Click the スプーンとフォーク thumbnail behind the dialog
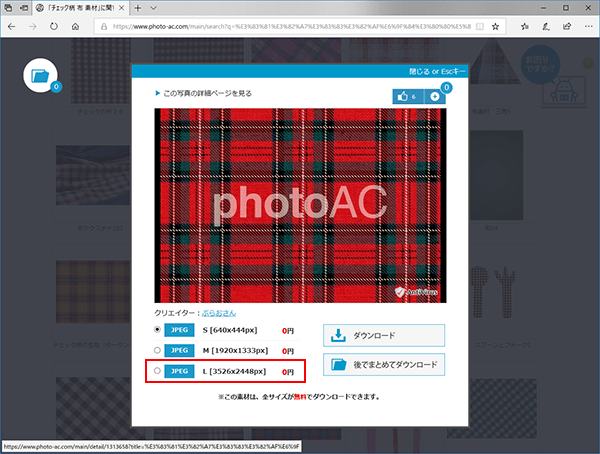The width and height of the screenshot is (600, 454). pyautogui.click(x=492, y=292)
